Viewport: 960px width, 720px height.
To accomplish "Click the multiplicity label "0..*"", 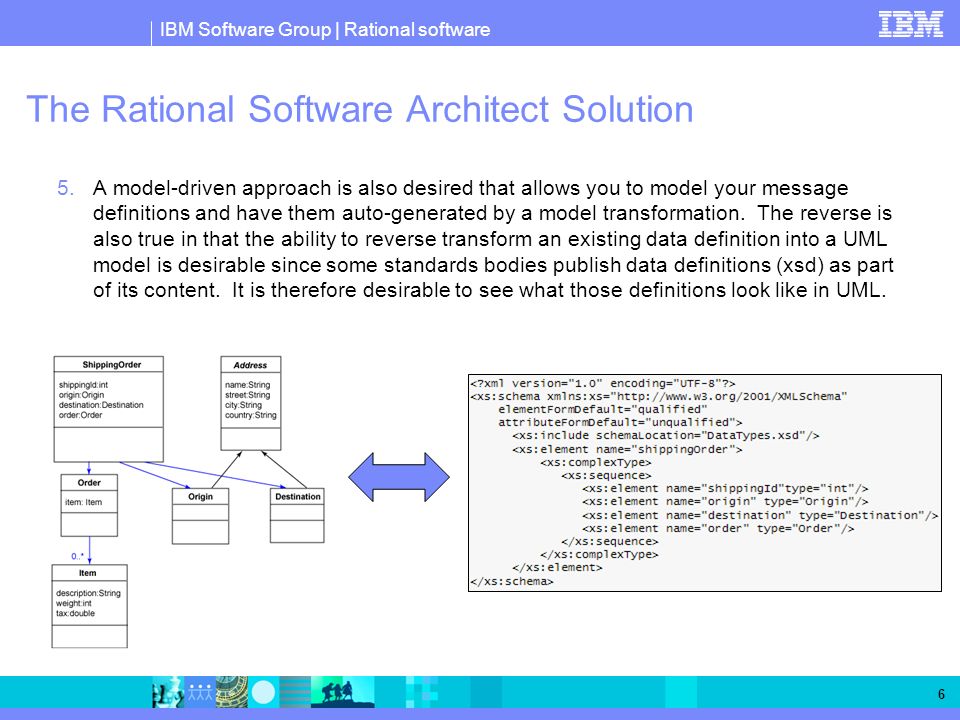I will pos(77,556).
